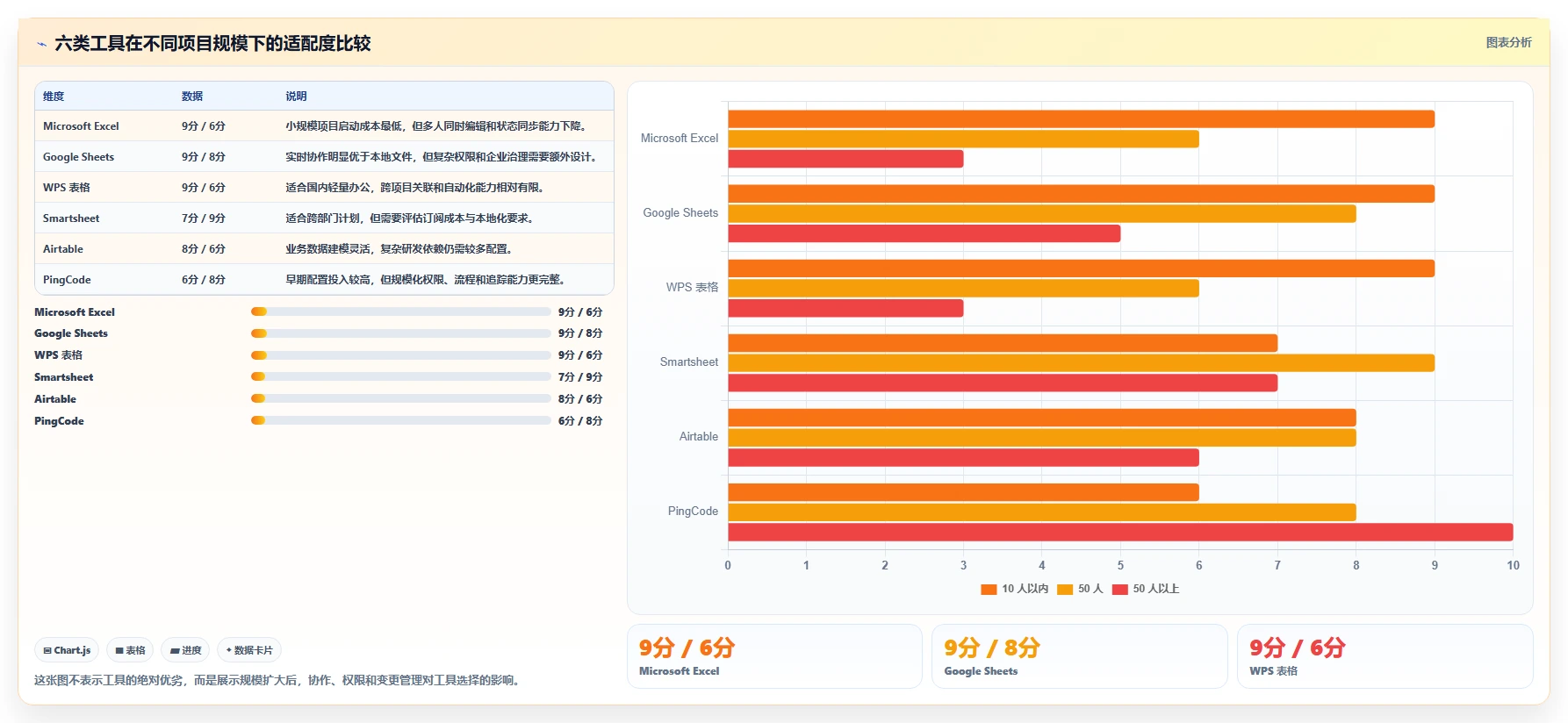
Task: Click the chart title 六类工具在不同项目规模下的适配度比较
Action: [212, 43]
